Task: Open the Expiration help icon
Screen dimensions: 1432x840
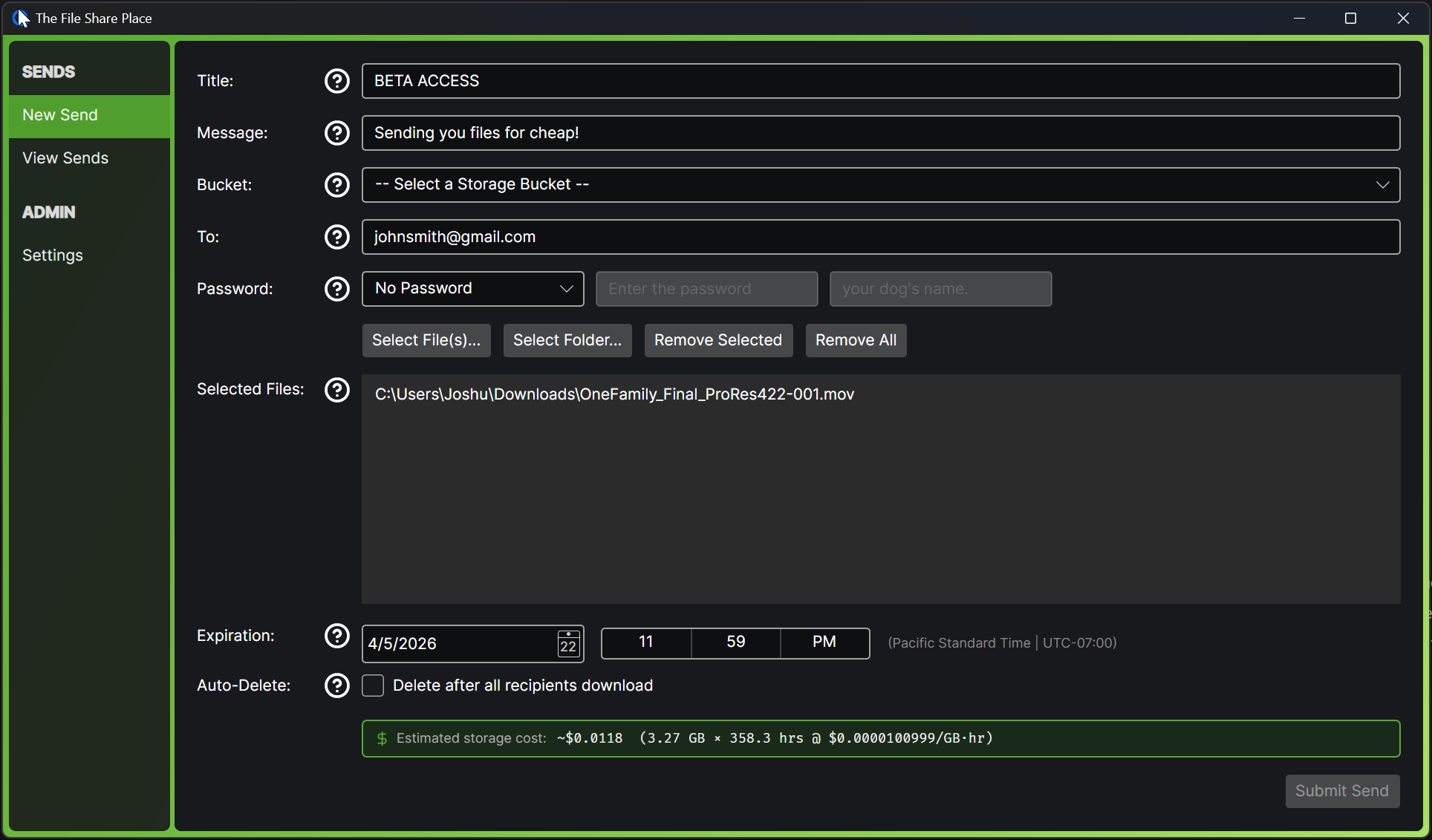Action: pyautogui.click(x=337, y=636)
